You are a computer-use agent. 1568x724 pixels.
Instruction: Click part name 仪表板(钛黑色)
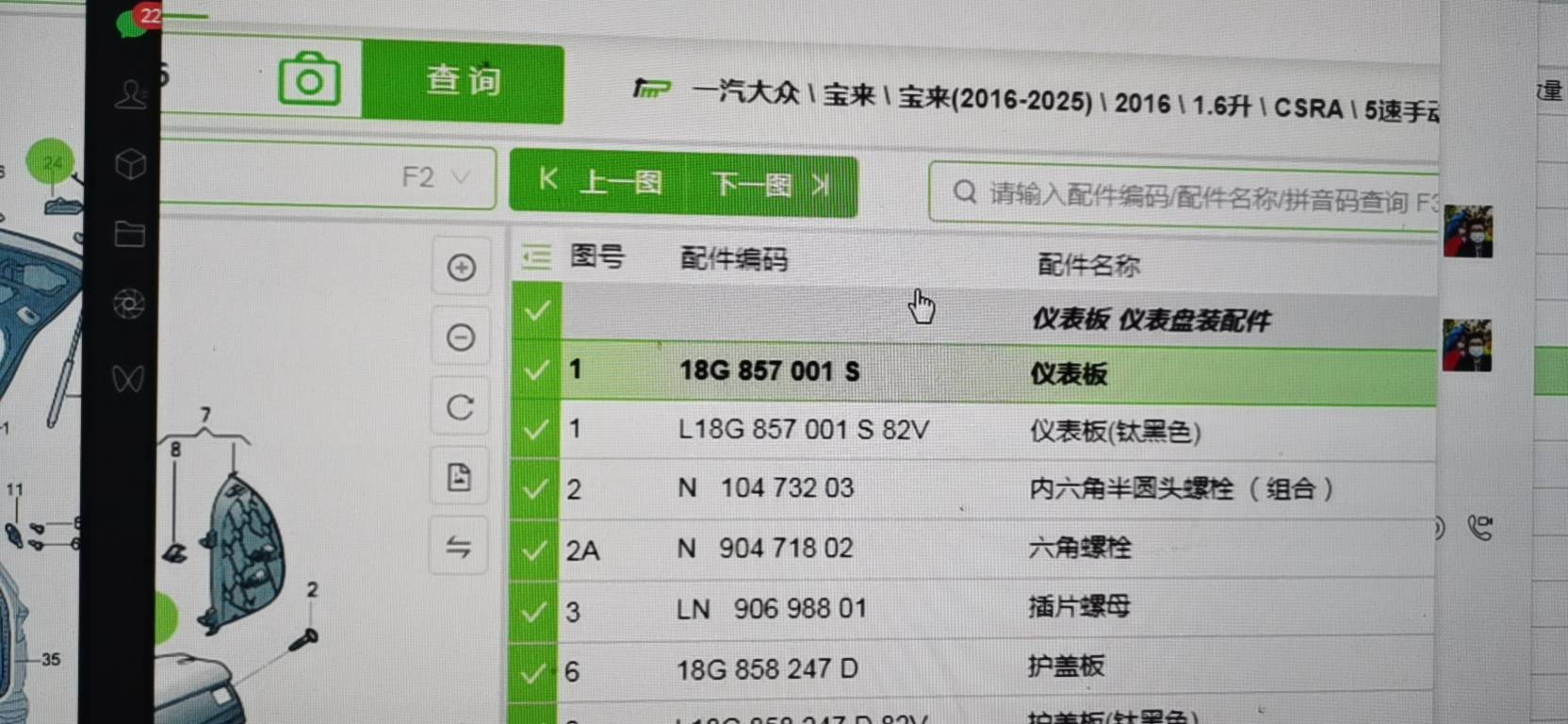1115,432
